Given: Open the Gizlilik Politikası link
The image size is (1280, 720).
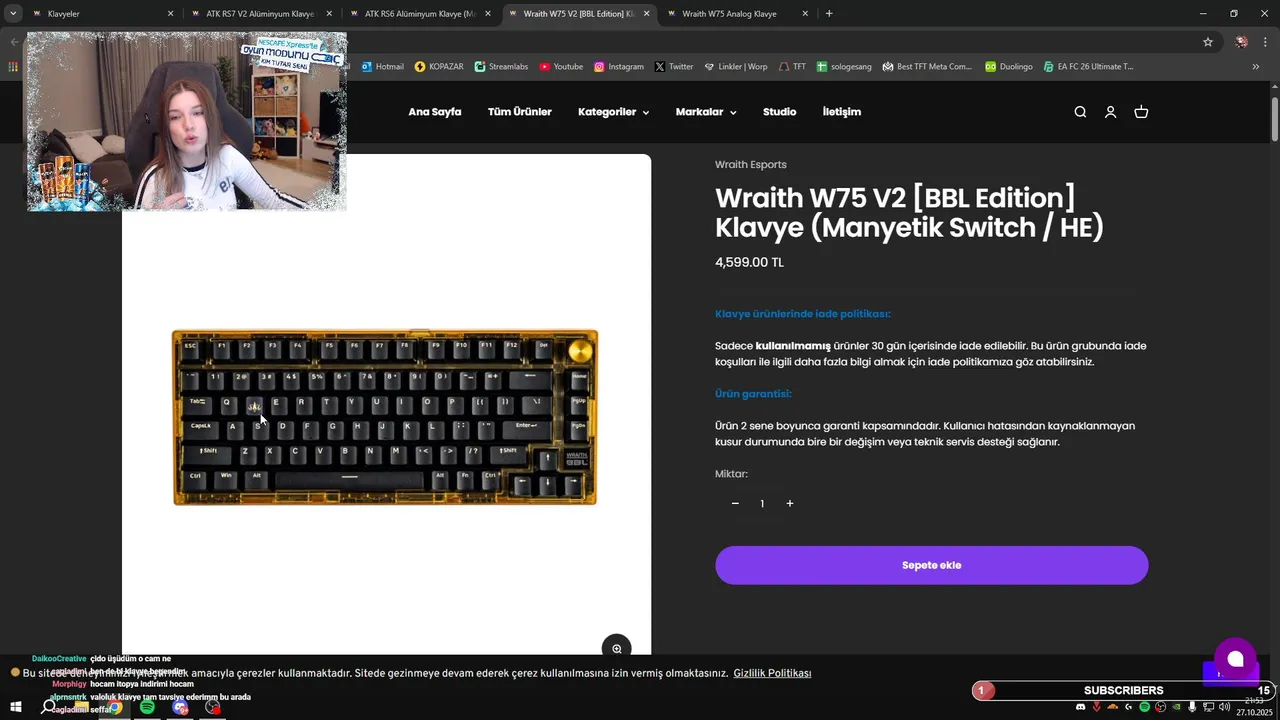Looking at the screenshot, I should tap(772, 673).
